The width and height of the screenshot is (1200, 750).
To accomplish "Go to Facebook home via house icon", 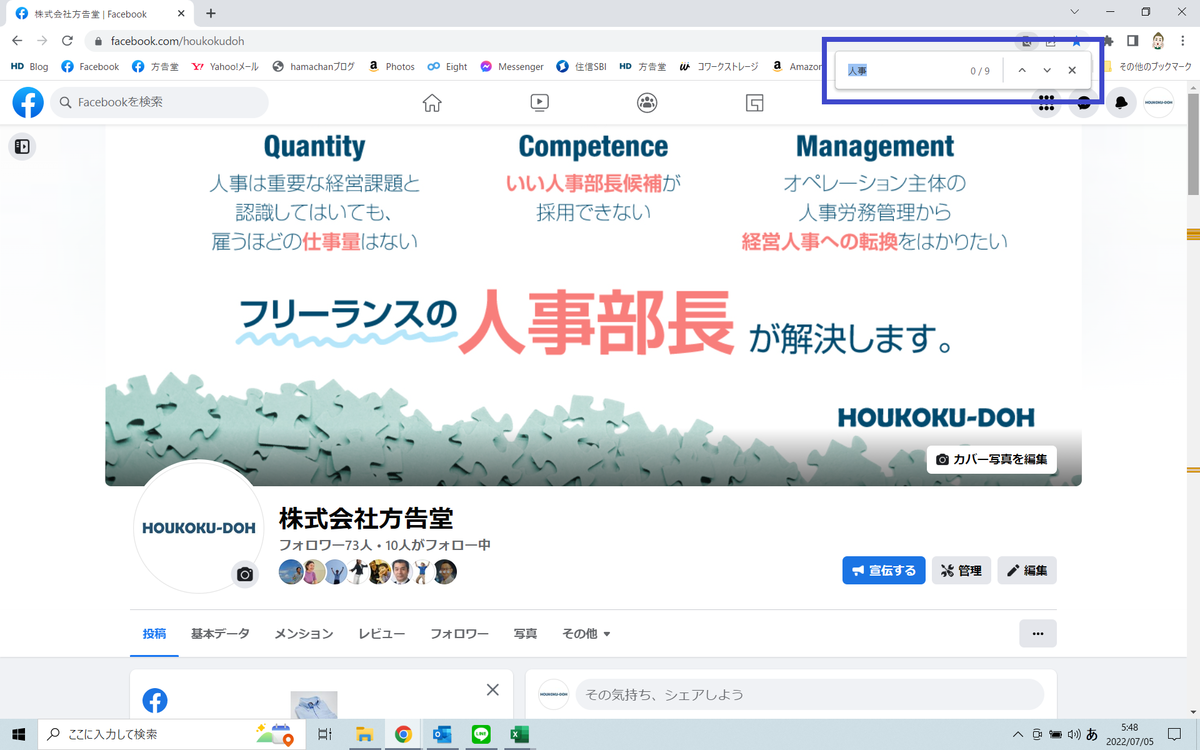I will click(x=432, y=102).
